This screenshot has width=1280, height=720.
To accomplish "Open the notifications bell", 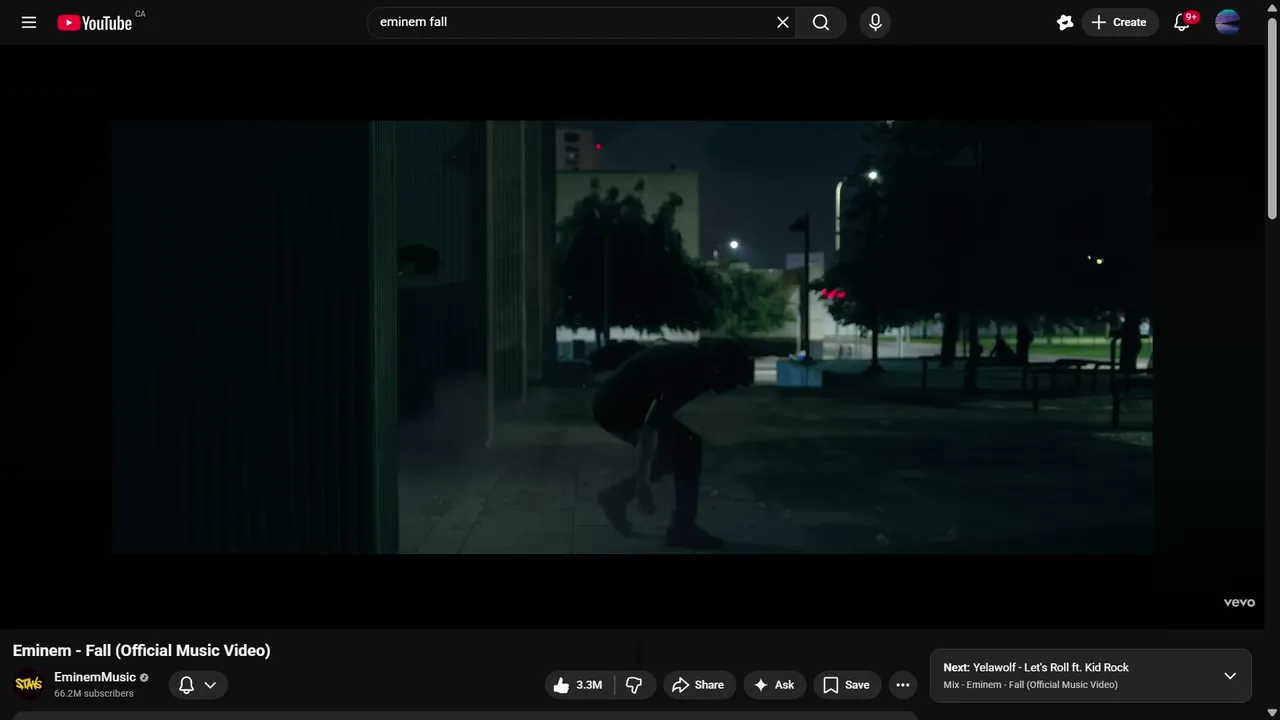I will pyautogui.click(x=1182, y=22).
